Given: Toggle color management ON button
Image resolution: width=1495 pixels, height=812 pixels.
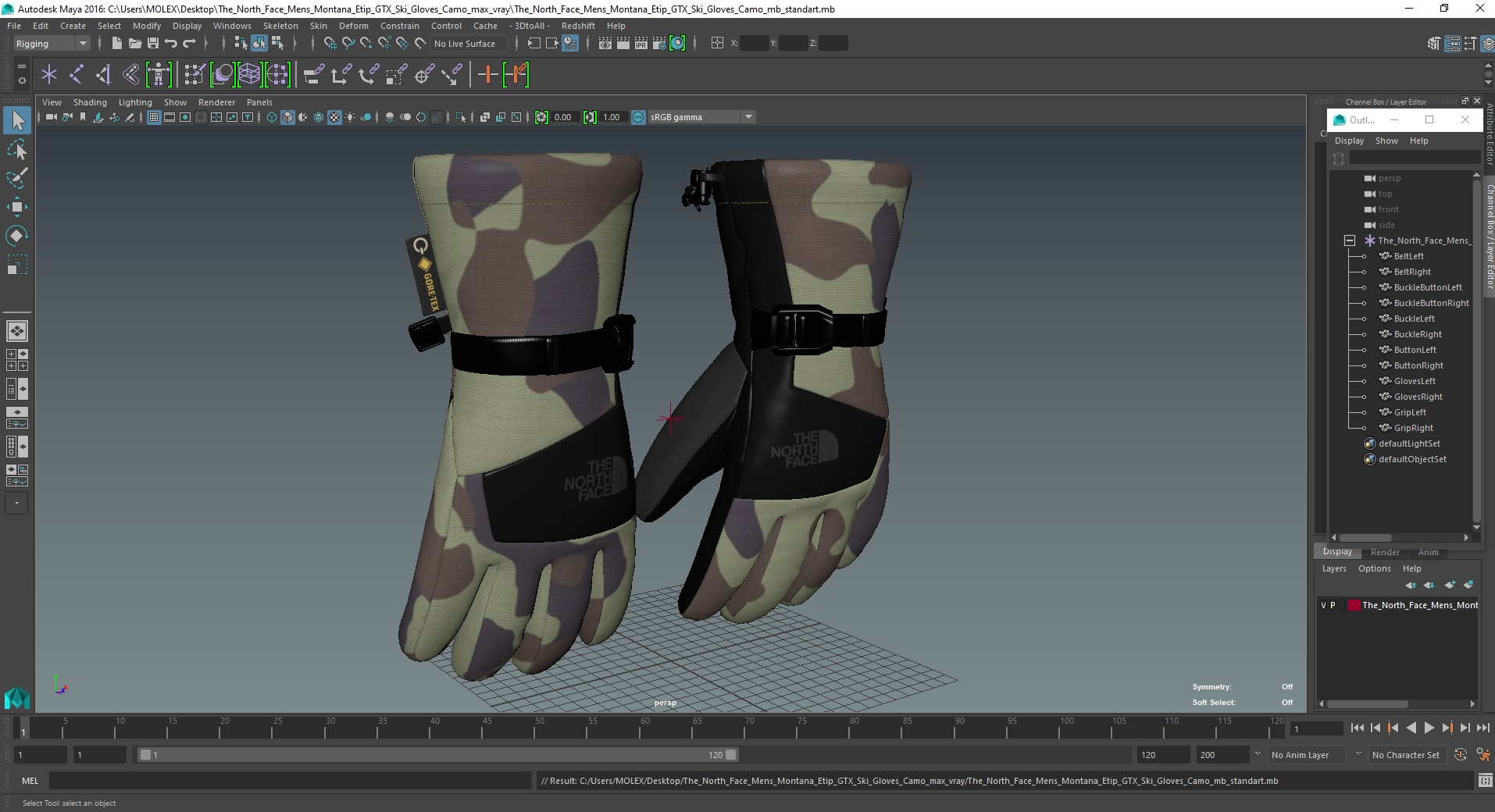Looking at the screenshot, I should click(638, 117).
